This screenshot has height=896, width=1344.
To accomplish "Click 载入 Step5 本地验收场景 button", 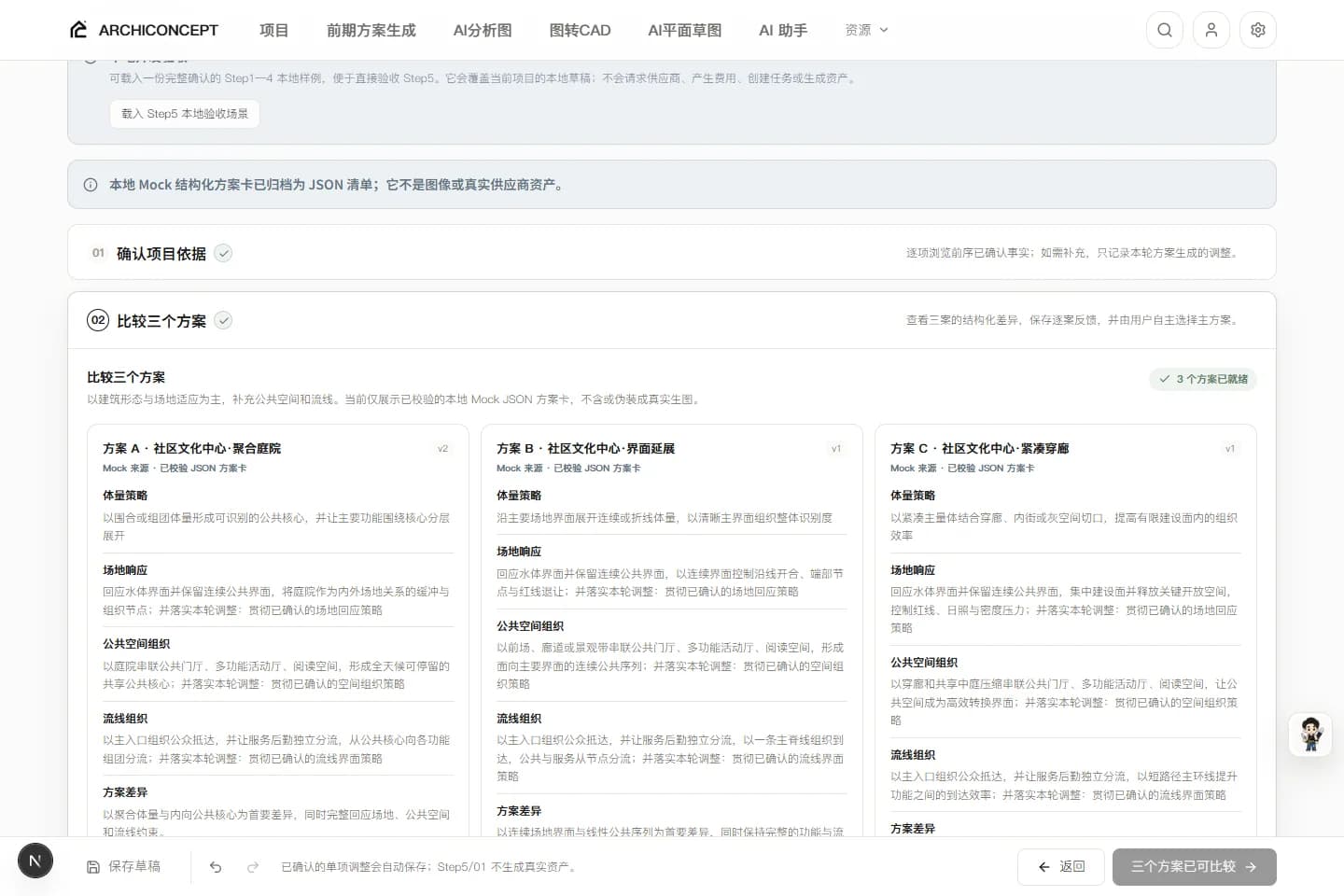I will point(185,114).
